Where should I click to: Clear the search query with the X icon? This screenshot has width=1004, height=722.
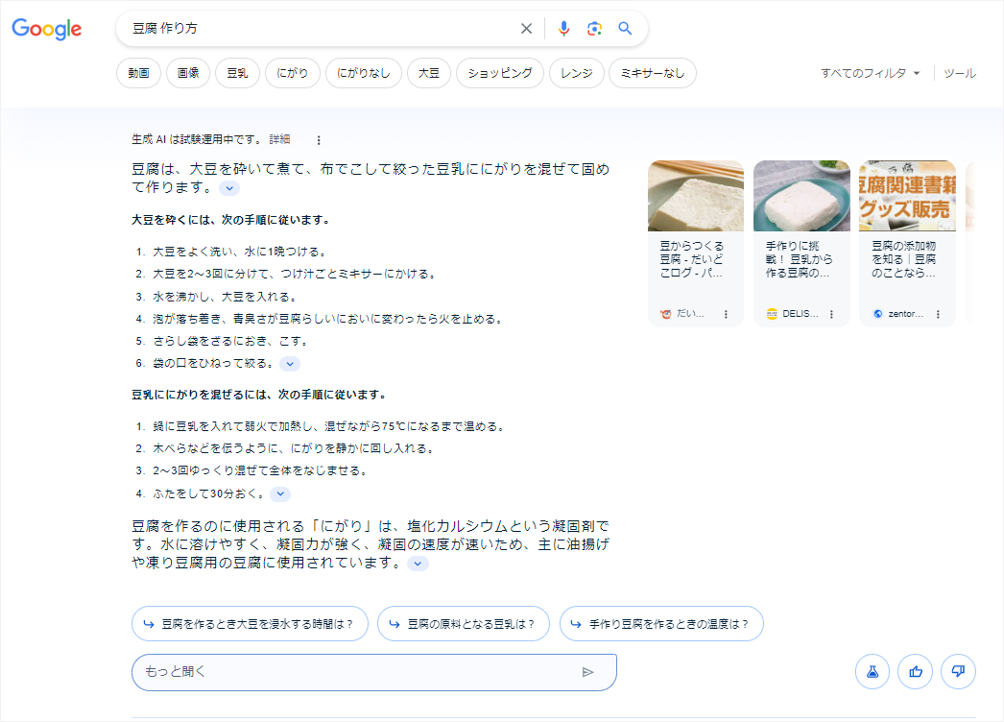point(527,28)
